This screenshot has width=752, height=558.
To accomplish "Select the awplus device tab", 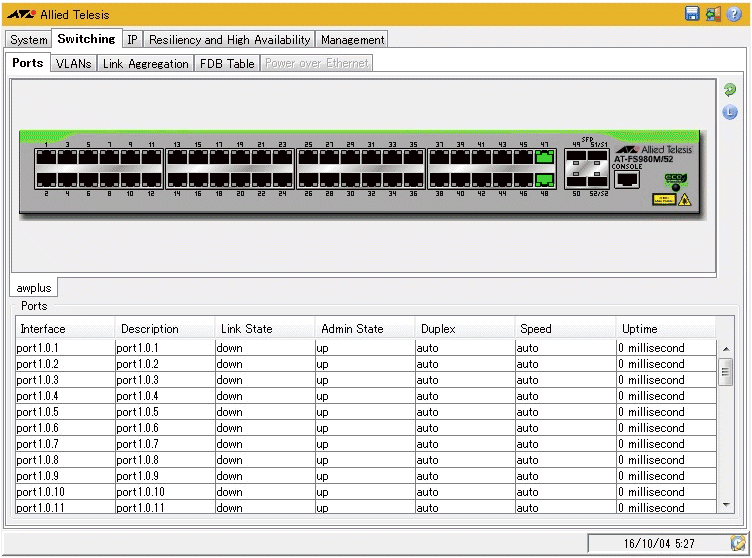I will pos(34,288).
